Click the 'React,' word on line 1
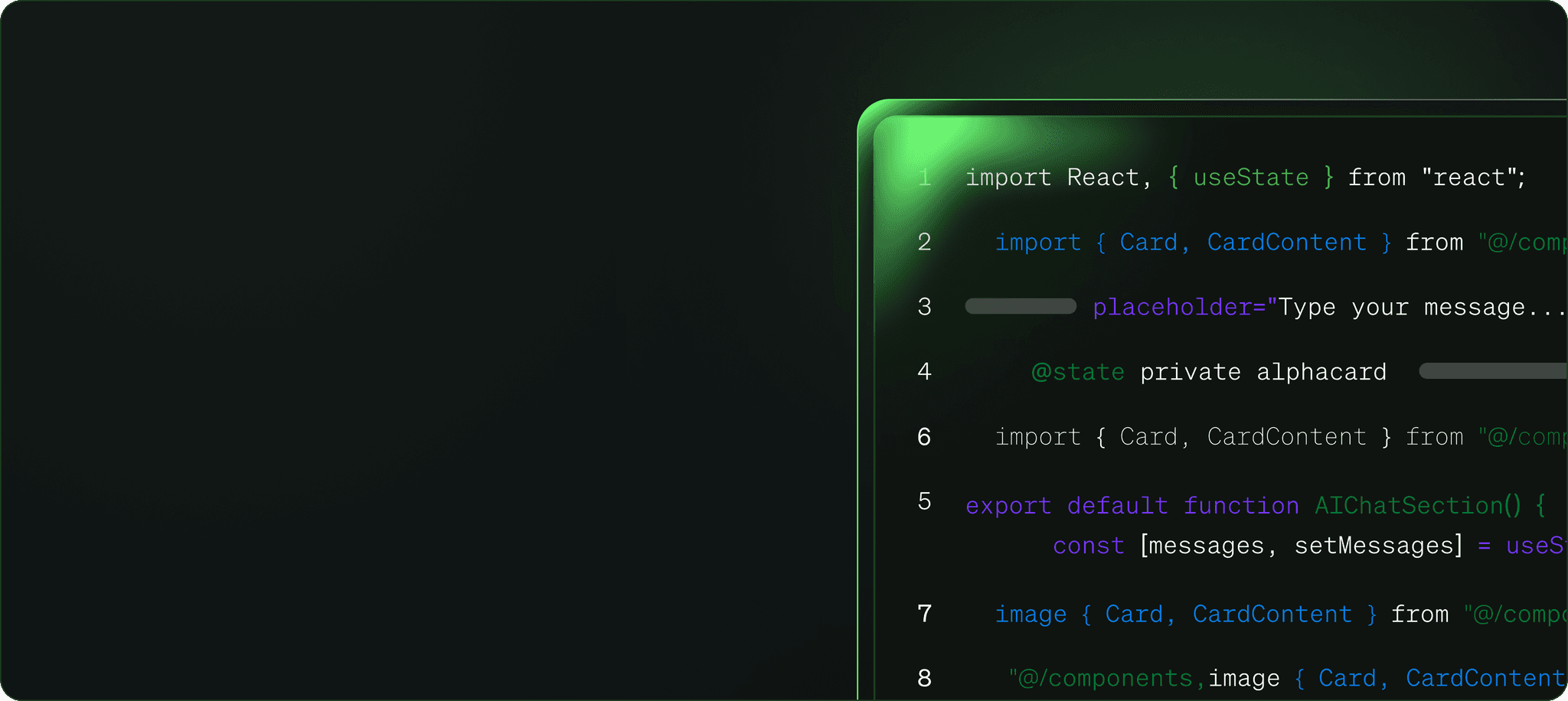 click(1109, 178)
